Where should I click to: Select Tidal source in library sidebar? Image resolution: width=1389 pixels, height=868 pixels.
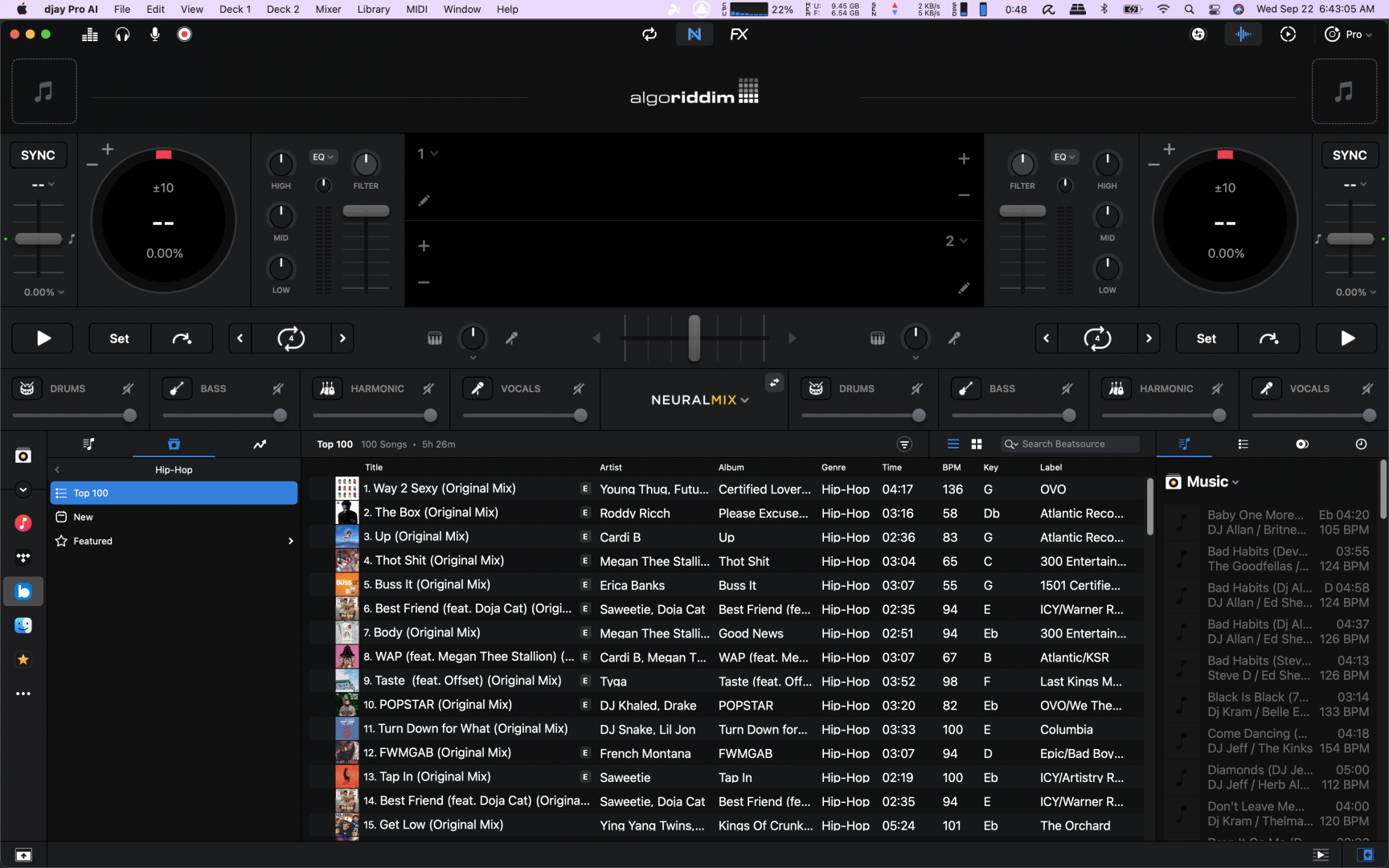(23, 557)
